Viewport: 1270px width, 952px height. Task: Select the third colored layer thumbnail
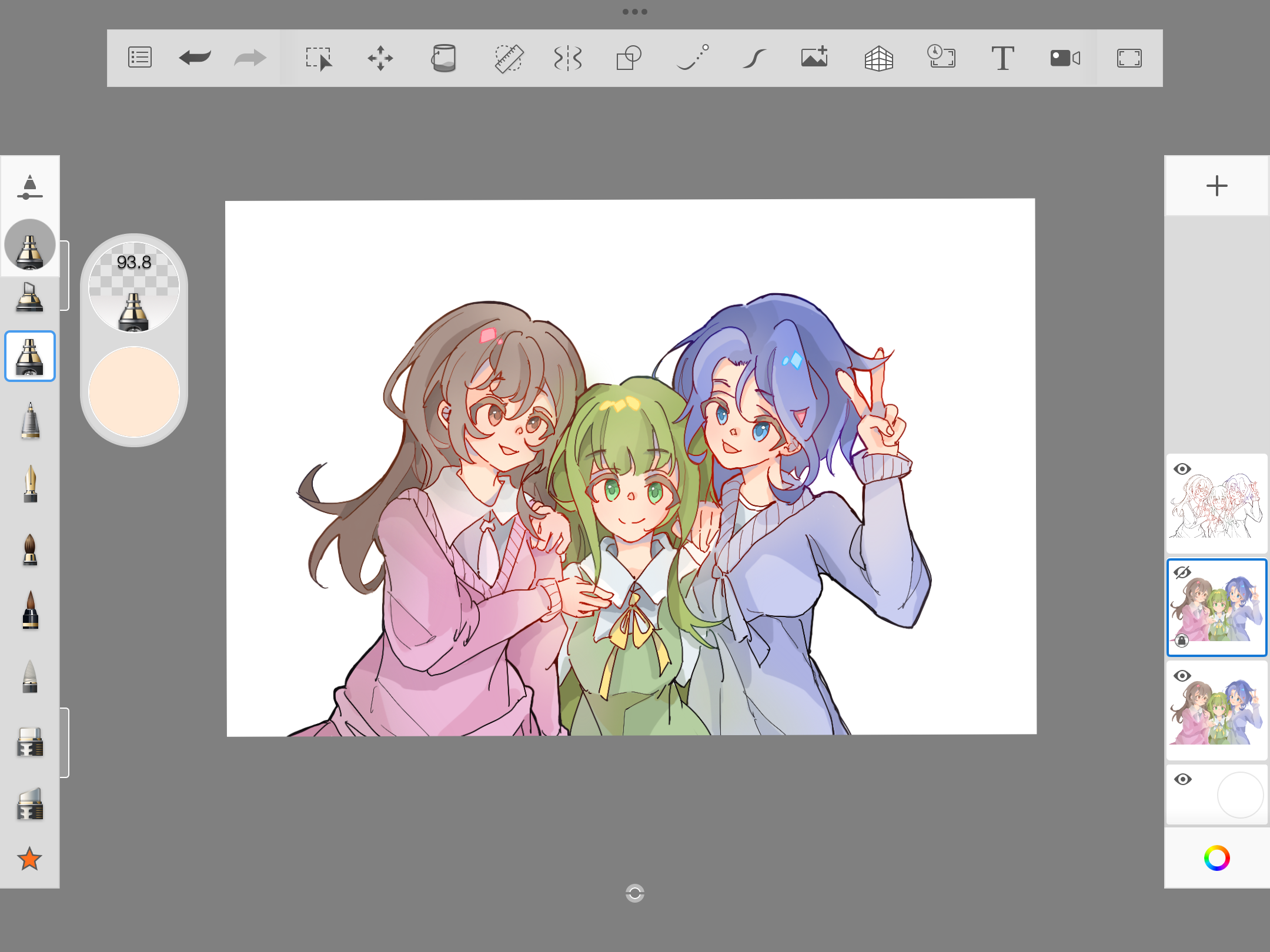coord(1216,710)
